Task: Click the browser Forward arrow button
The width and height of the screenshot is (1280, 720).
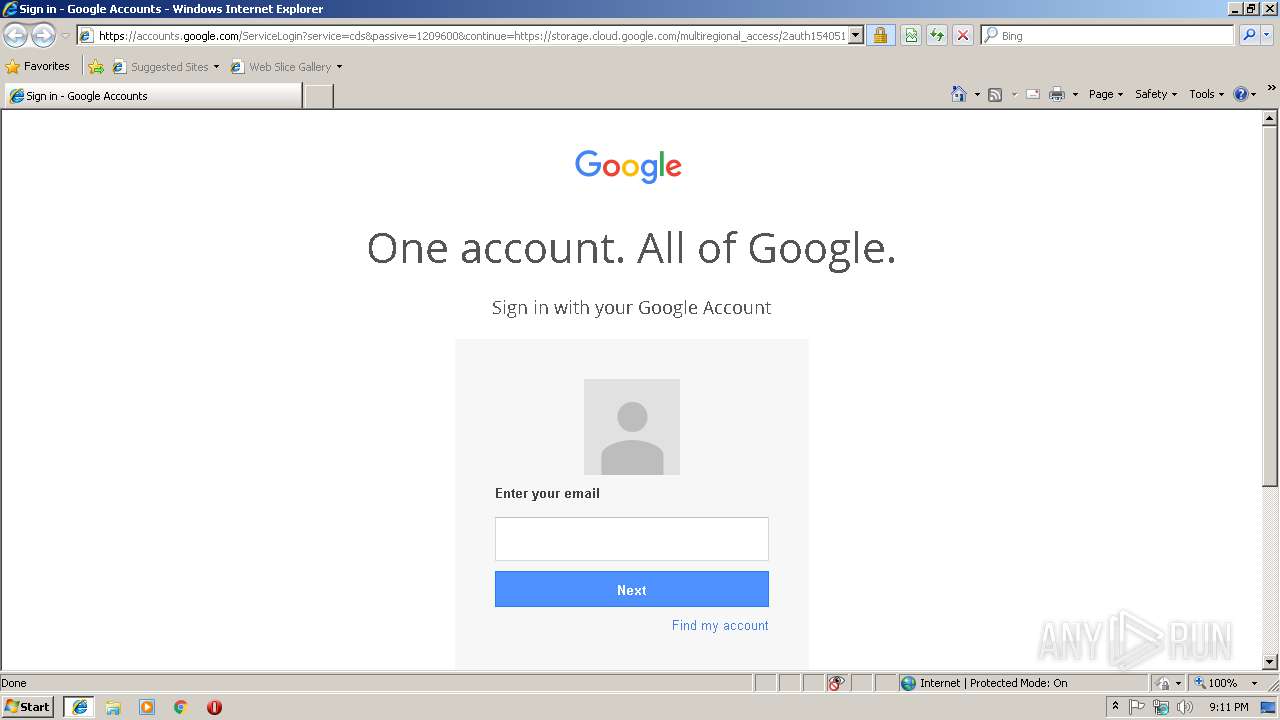Action: (x=43, y=36)
